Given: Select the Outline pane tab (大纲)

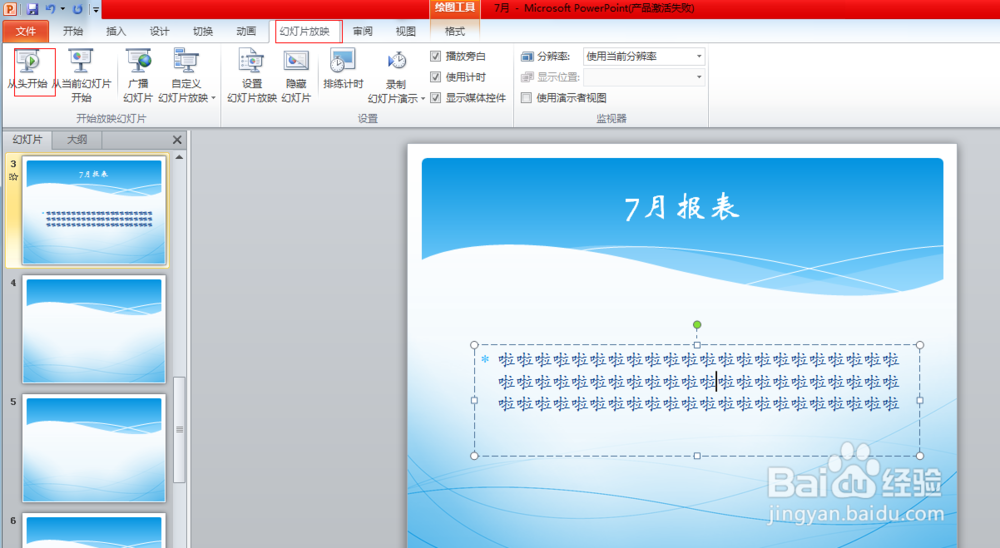Looking at the screenshot, I should pyautogui.click(x=77, y=139).
